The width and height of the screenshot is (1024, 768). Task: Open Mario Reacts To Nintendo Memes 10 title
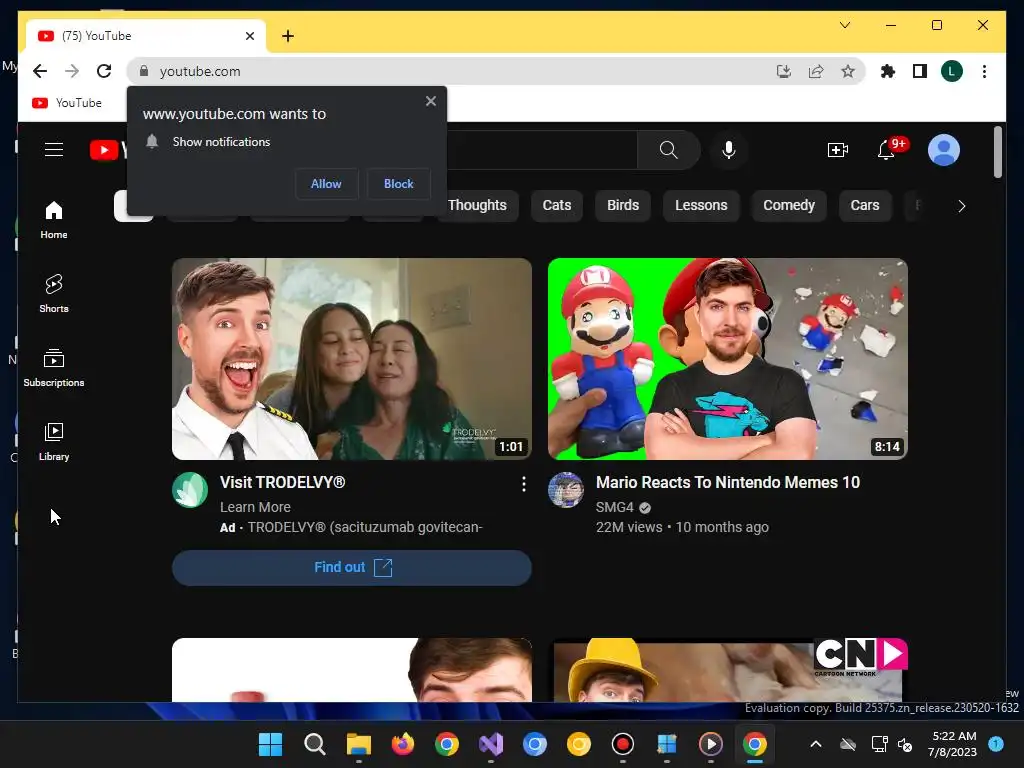[728, 483]
